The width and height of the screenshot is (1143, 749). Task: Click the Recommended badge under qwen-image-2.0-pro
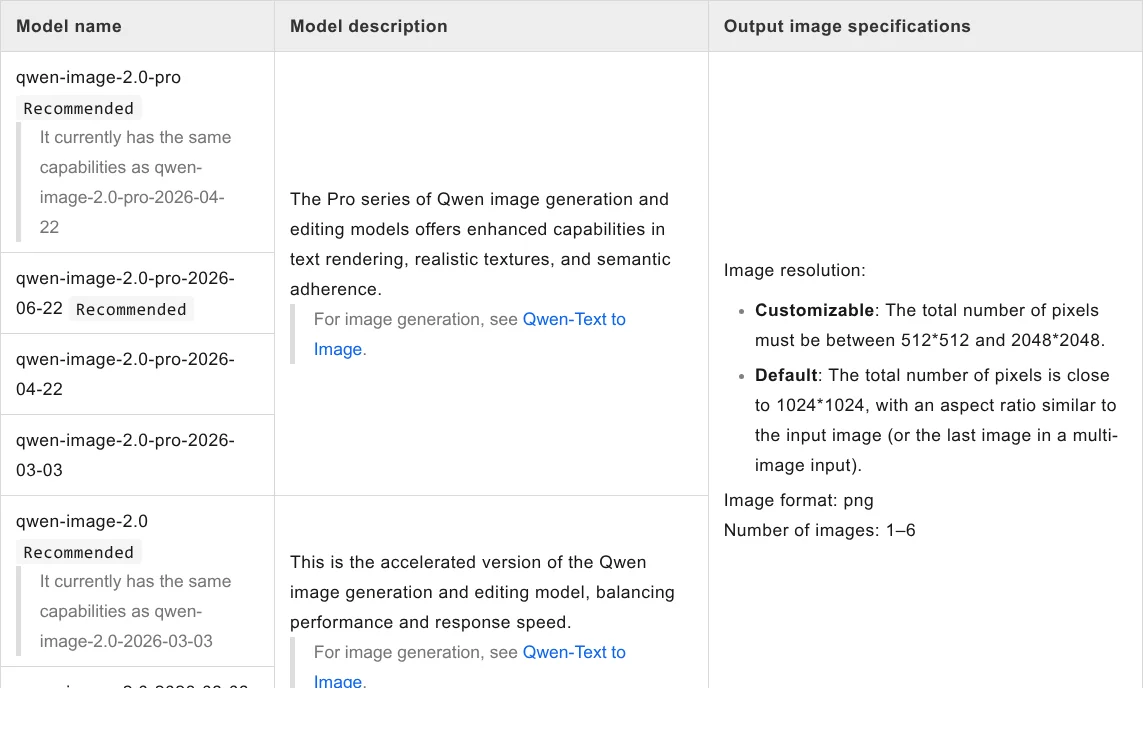79,108
